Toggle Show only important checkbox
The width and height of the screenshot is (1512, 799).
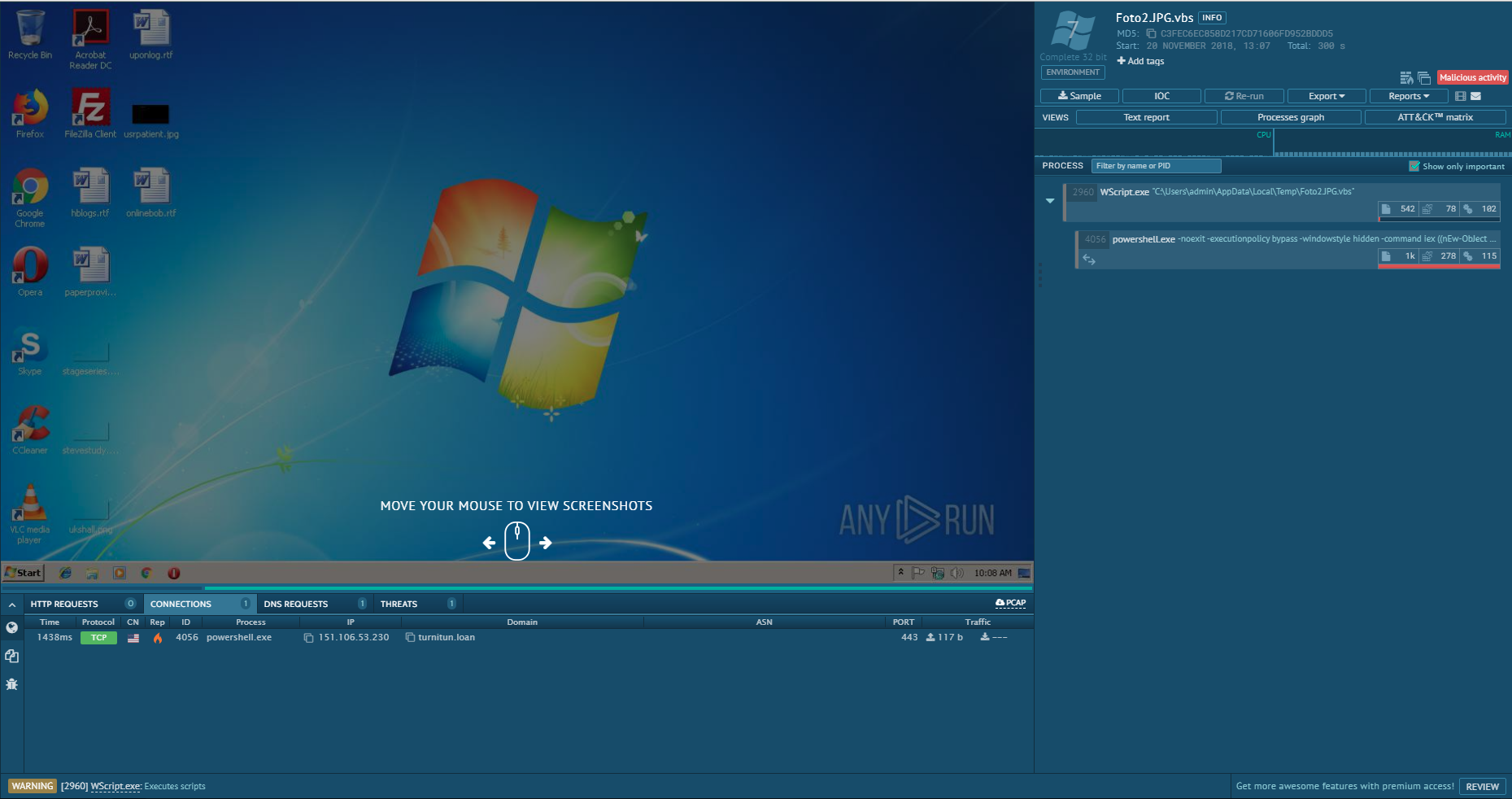pyautogui.click(x=1414, y=166)
